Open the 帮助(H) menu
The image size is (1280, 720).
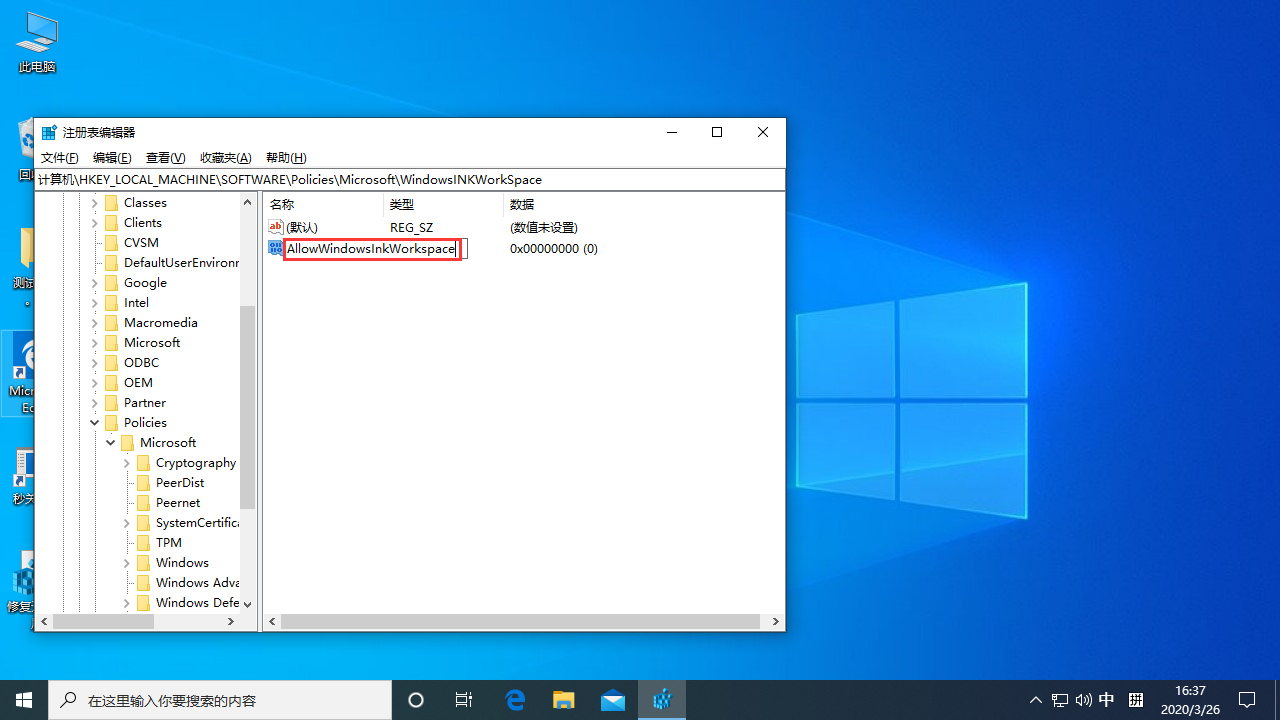285,157
